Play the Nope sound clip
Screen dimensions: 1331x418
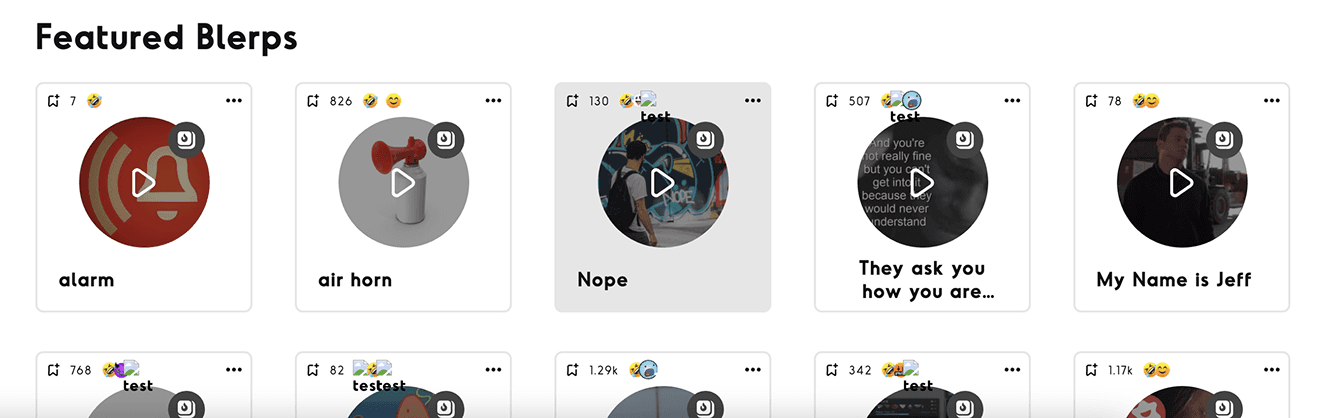pos(663,182)
